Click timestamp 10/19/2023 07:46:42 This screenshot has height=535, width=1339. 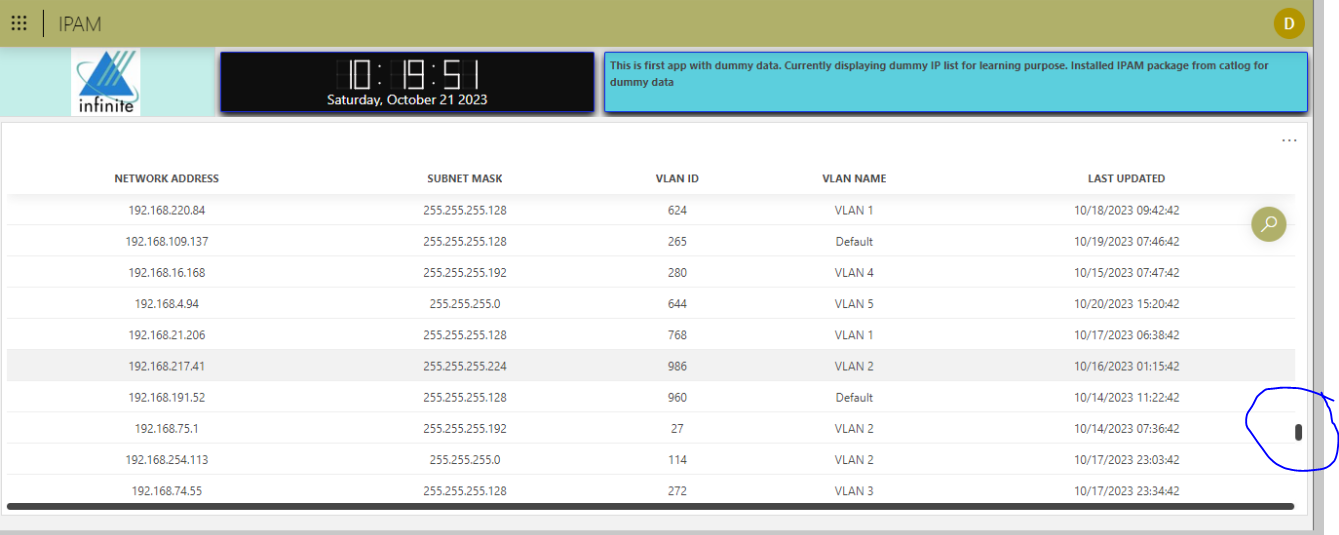[1127, 242]
